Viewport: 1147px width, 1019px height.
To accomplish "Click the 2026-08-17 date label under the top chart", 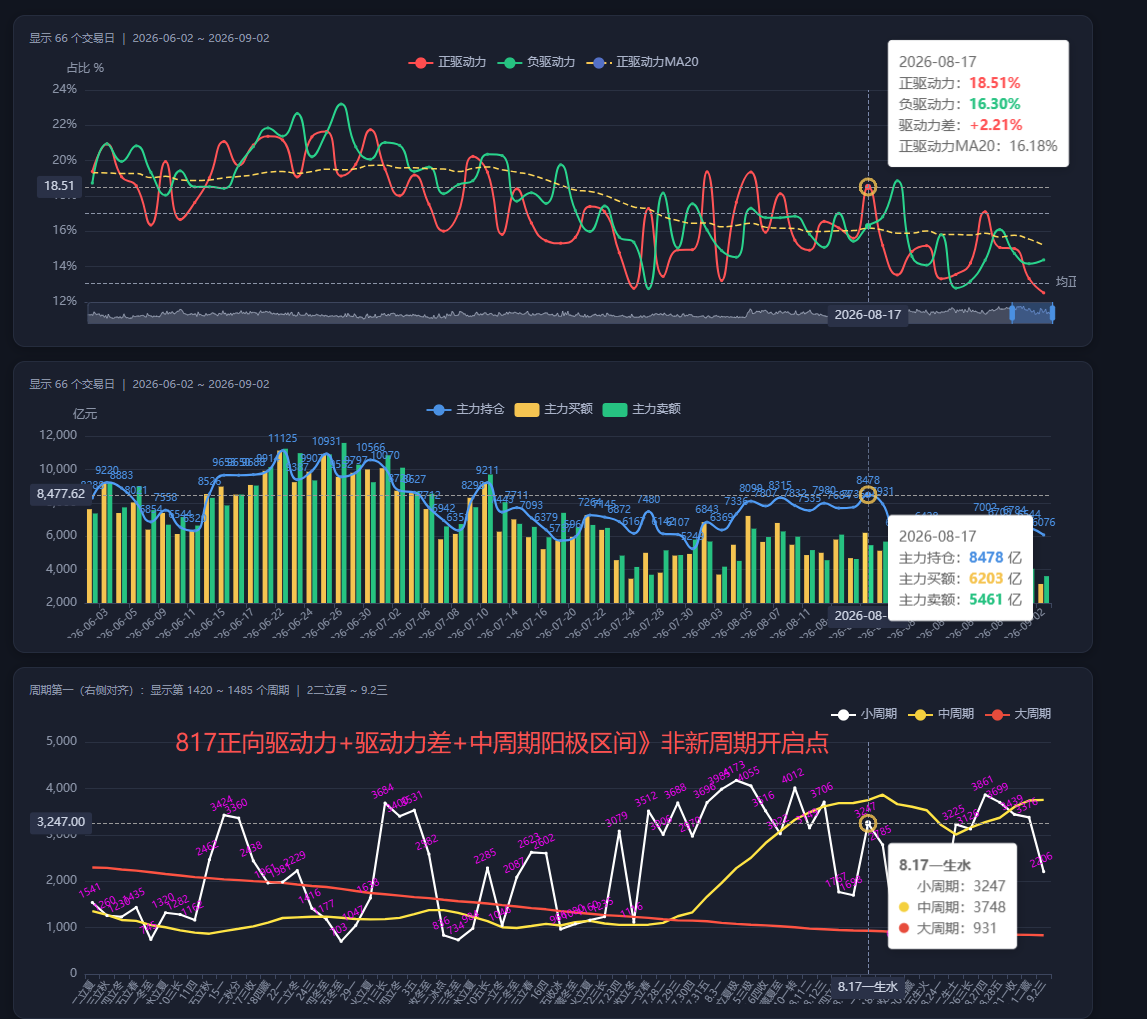I will (x=868, y=315).
